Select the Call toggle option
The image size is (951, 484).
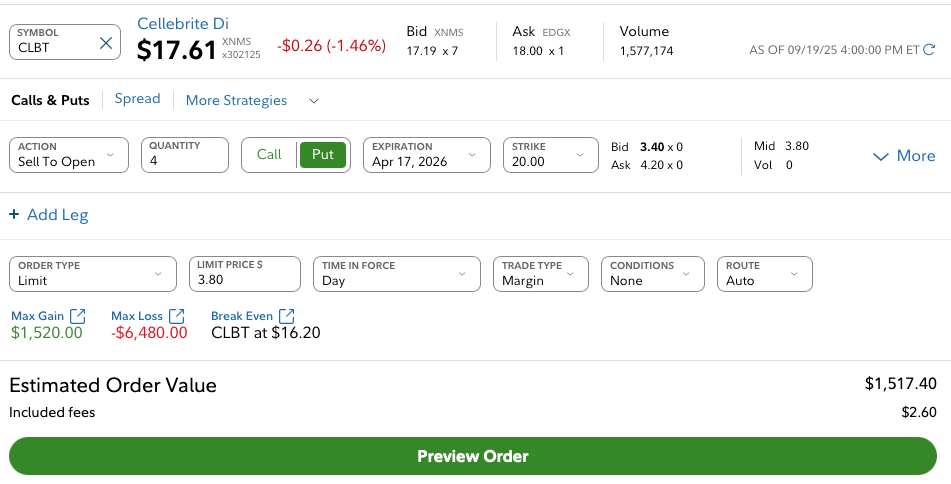click(269, 155)
